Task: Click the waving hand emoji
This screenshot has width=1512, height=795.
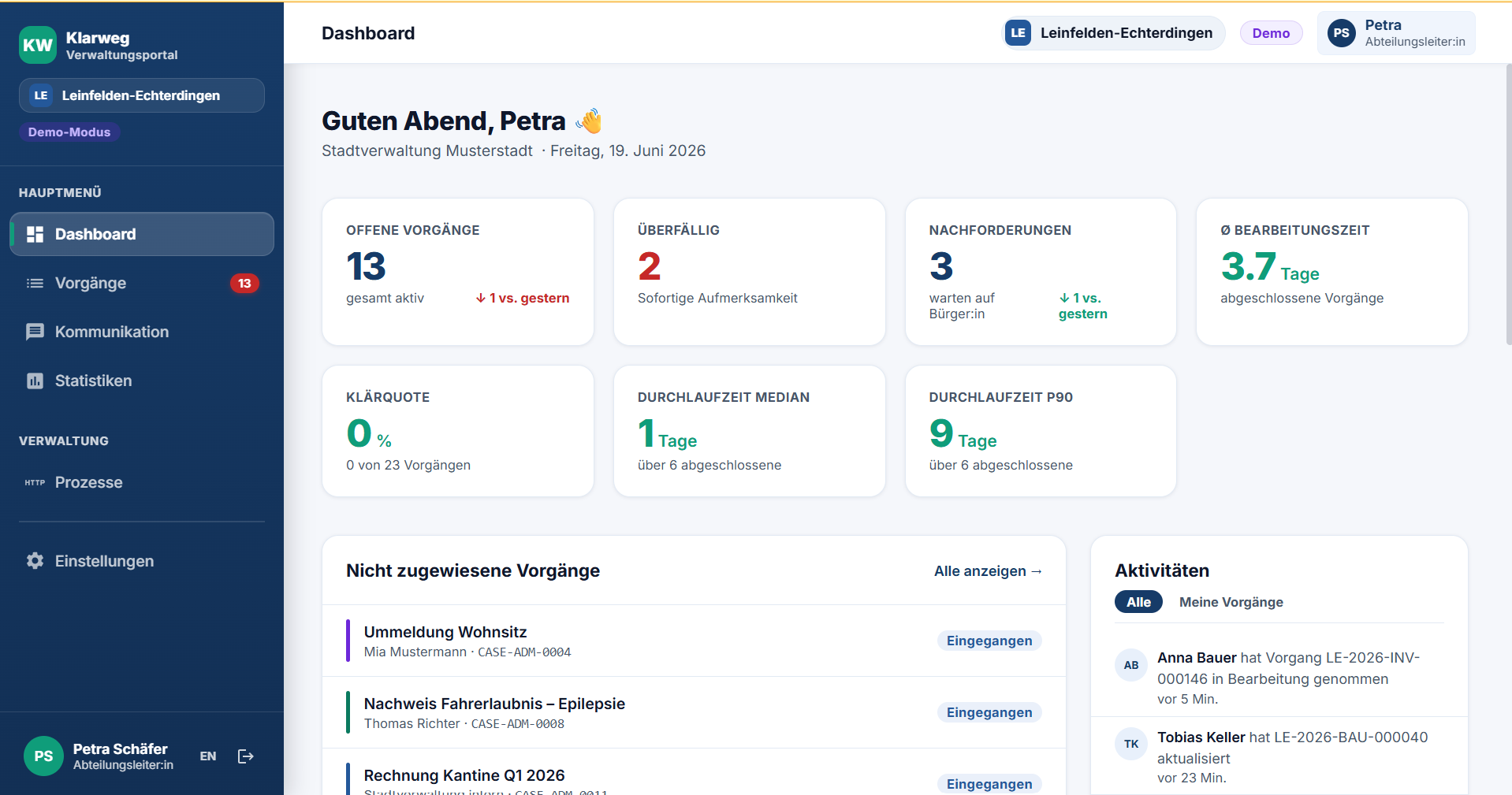Action: tap(589, 121)
